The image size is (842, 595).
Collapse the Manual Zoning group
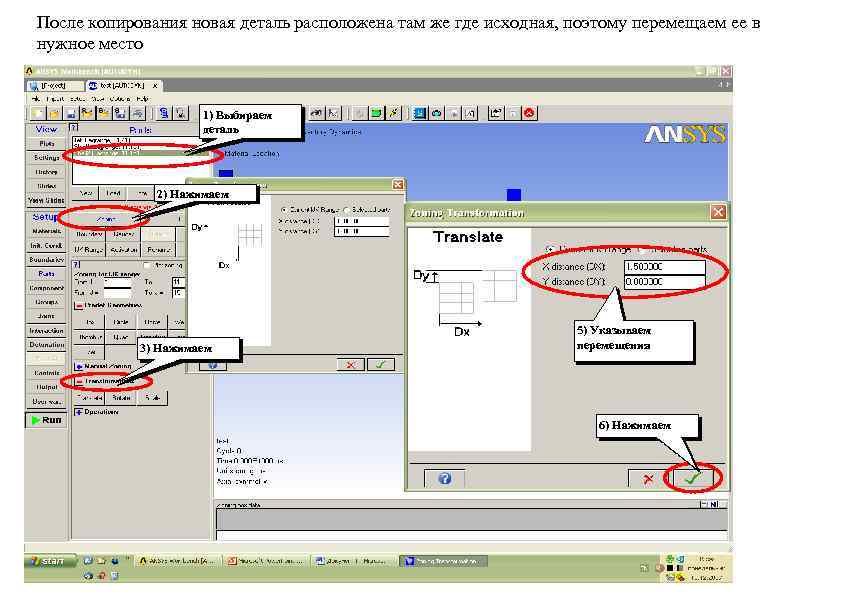click(77, 365)
